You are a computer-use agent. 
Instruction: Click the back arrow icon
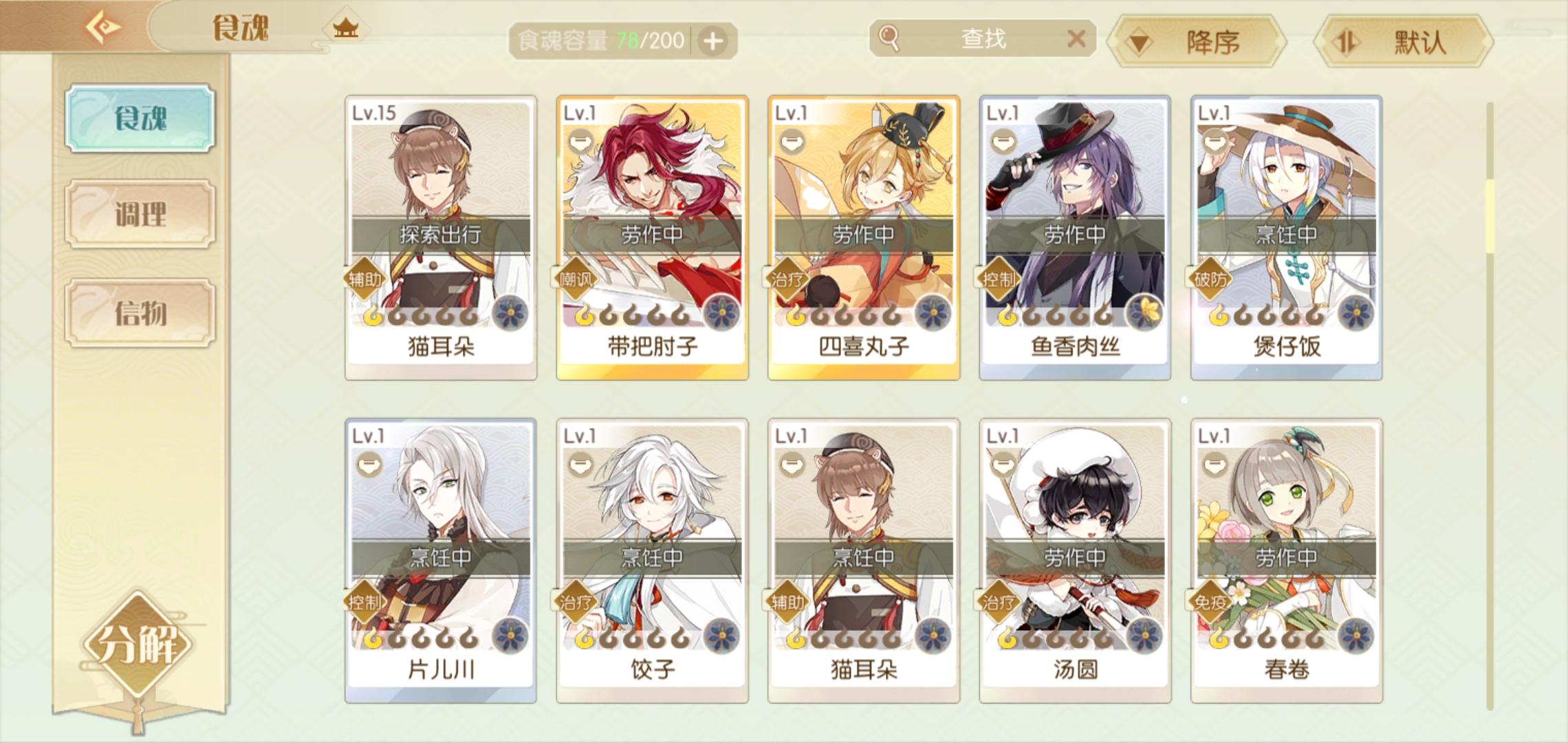click(103, 28)
